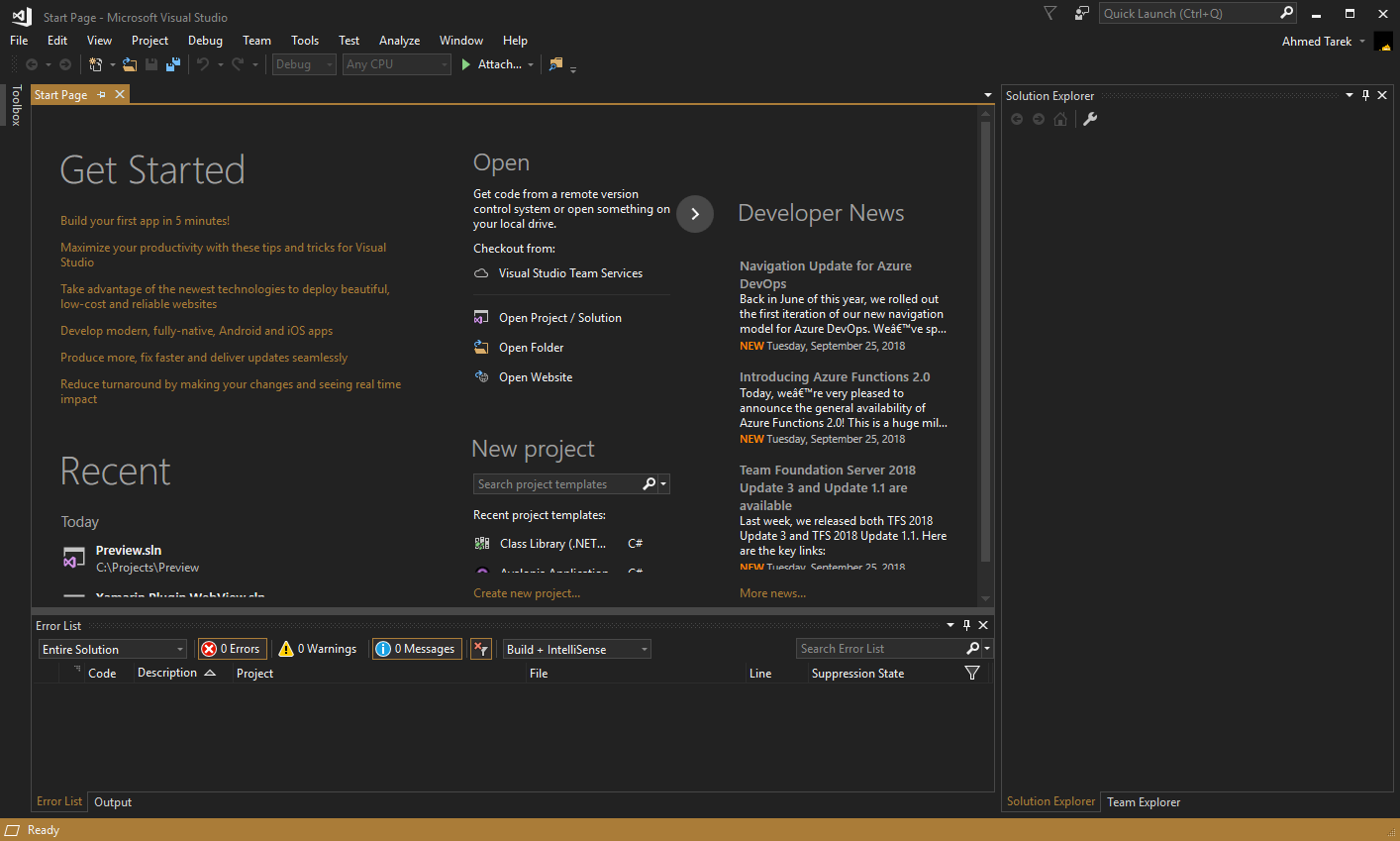1400x841 pixels.
Task: Open the Entire Solution scope dropdown
Action: [x=113, y=649]
